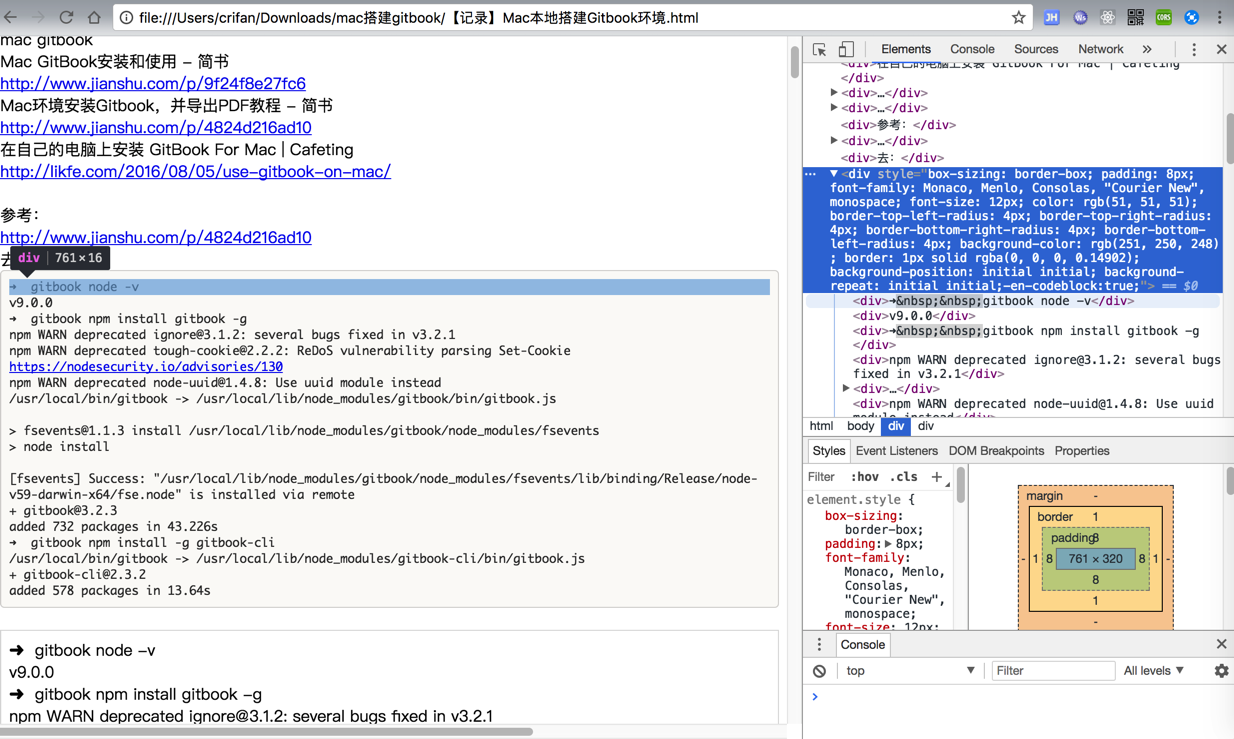Image resolution: width=1234 pixels, height=739 pixels.
Task: Click the green CORS extension icon
Action: [x=1163, y=17]
